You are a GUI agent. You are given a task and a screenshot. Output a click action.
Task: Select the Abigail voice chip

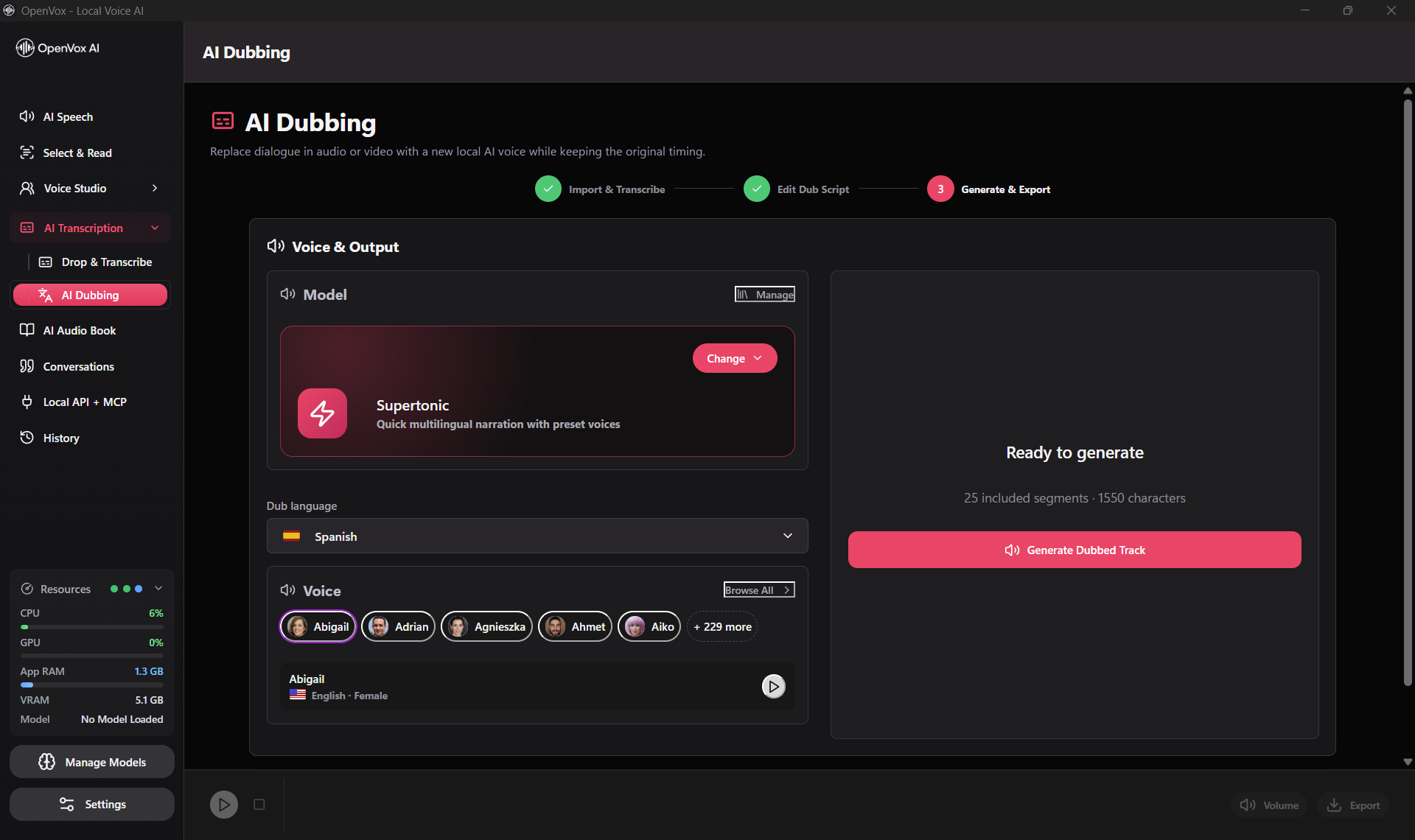tap(318, 627)
